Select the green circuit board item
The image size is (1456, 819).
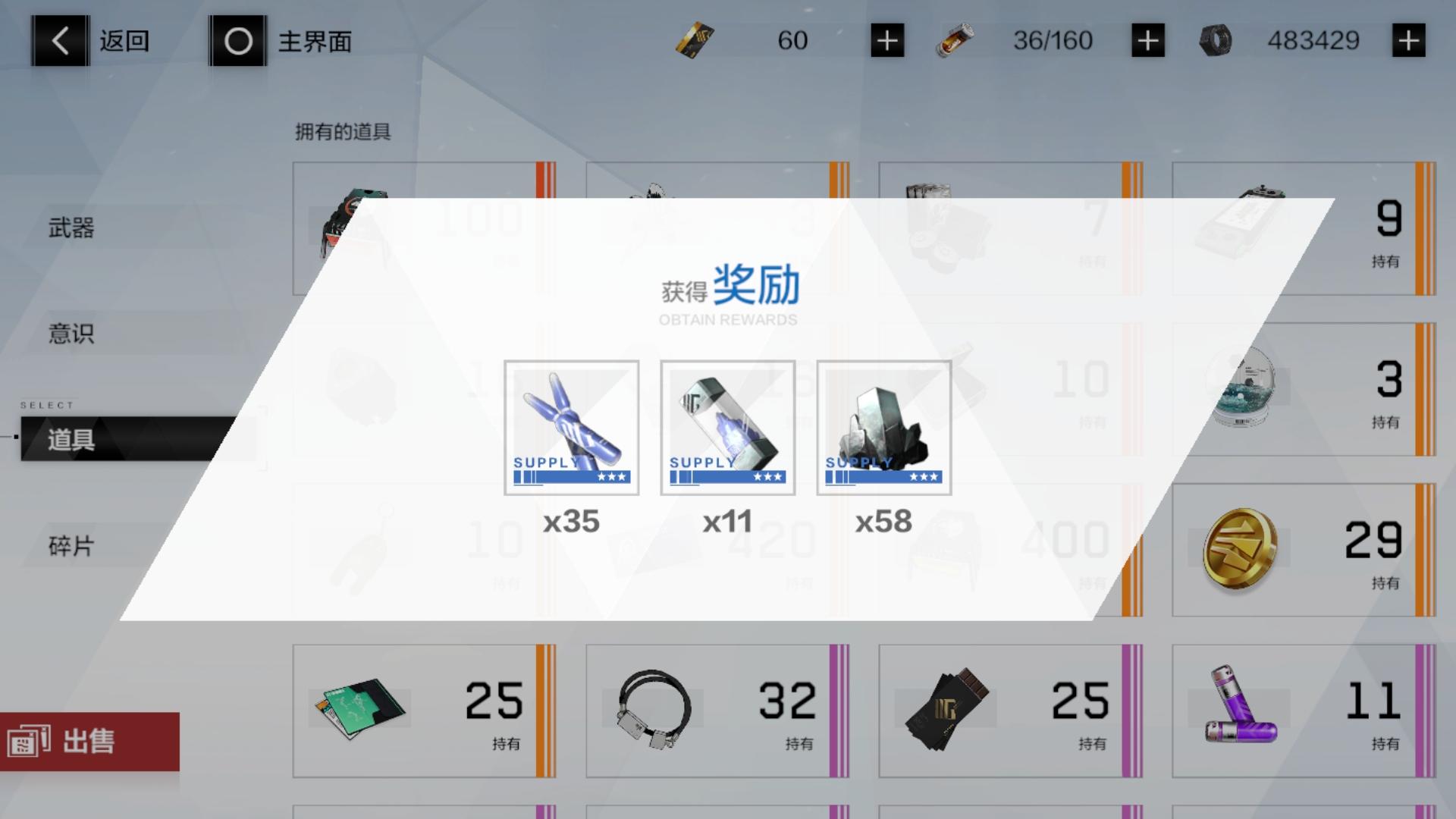[x=425, y=711]
